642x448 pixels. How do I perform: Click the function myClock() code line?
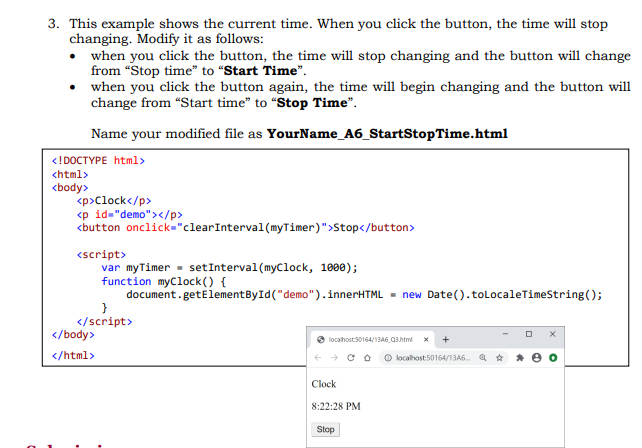click(x=163, y=282)
